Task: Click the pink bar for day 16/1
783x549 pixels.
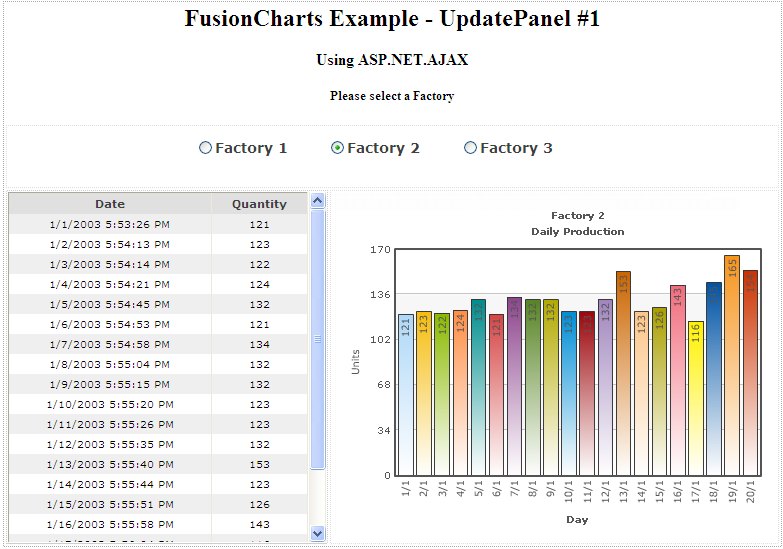Action: 678,380
